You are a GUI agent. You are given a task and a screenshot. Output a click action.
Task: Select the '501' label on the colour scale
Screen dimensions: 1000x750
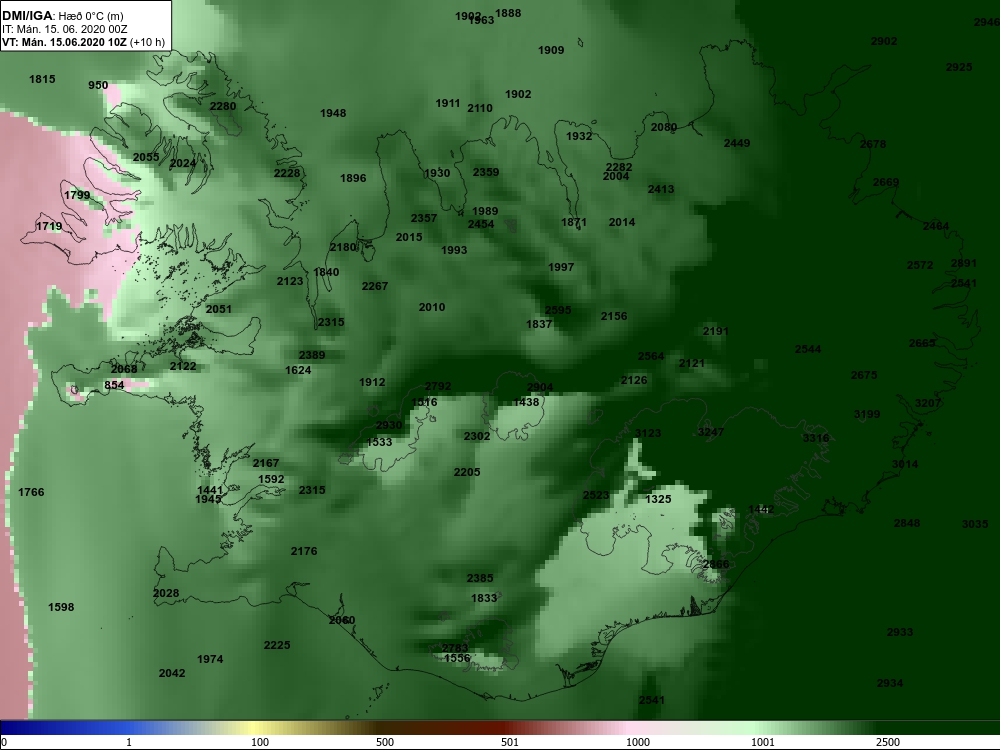point(510,742)
